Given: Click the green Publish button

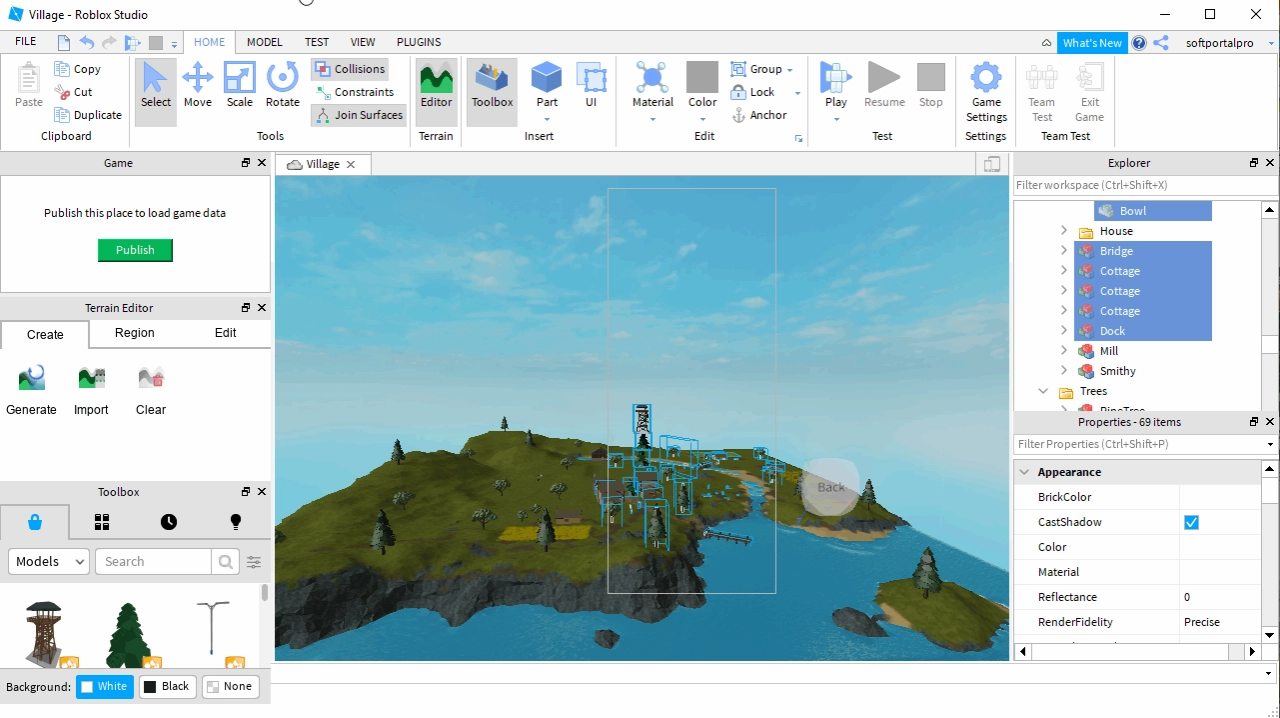Looking at the screenshot, I should (135, 250).
